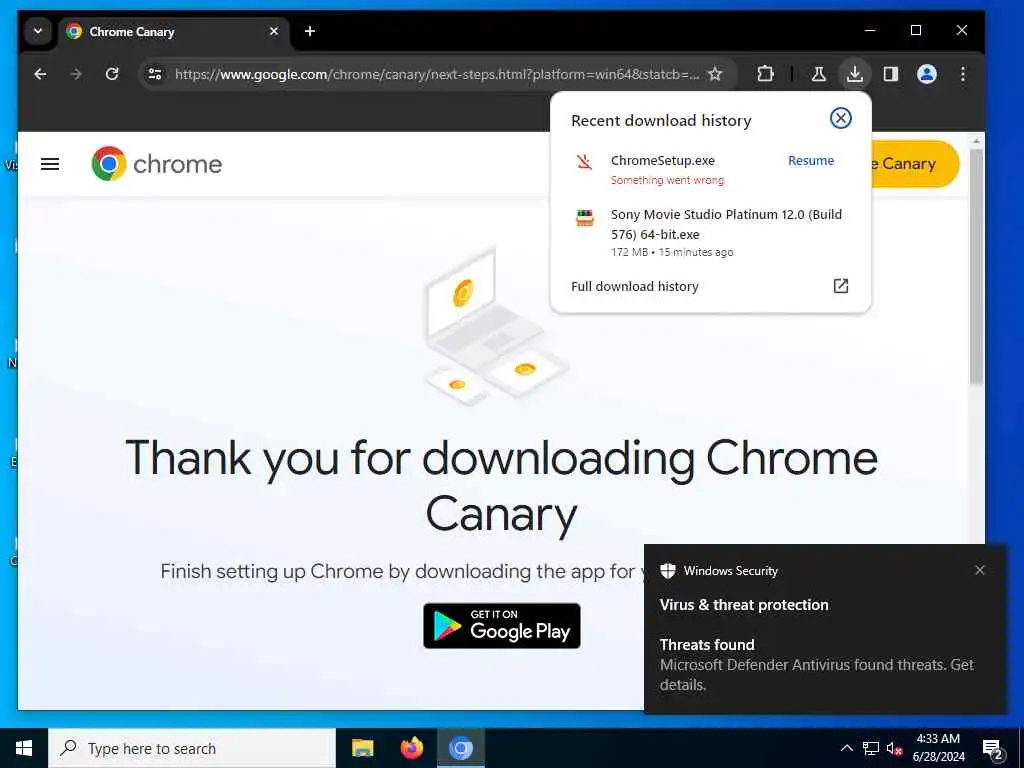
Task: Open Chrome Labs flask icon
Action: pos(818,74)
